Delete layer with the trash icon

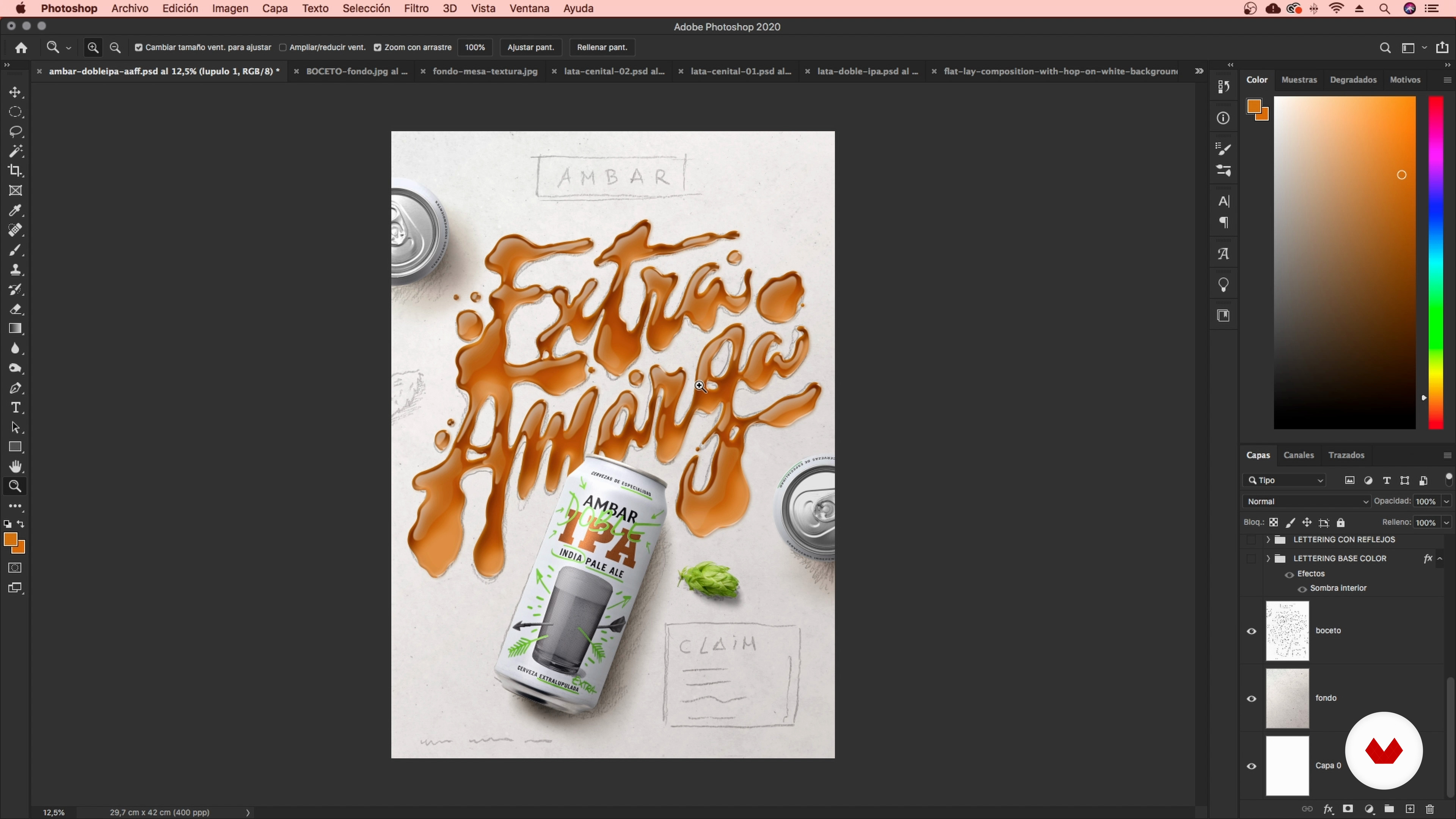point(1430,809)
